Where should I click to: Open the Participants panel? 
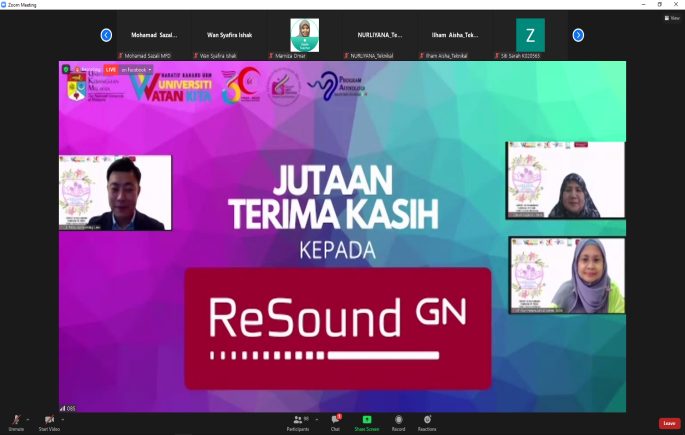[x=298, y=420]
